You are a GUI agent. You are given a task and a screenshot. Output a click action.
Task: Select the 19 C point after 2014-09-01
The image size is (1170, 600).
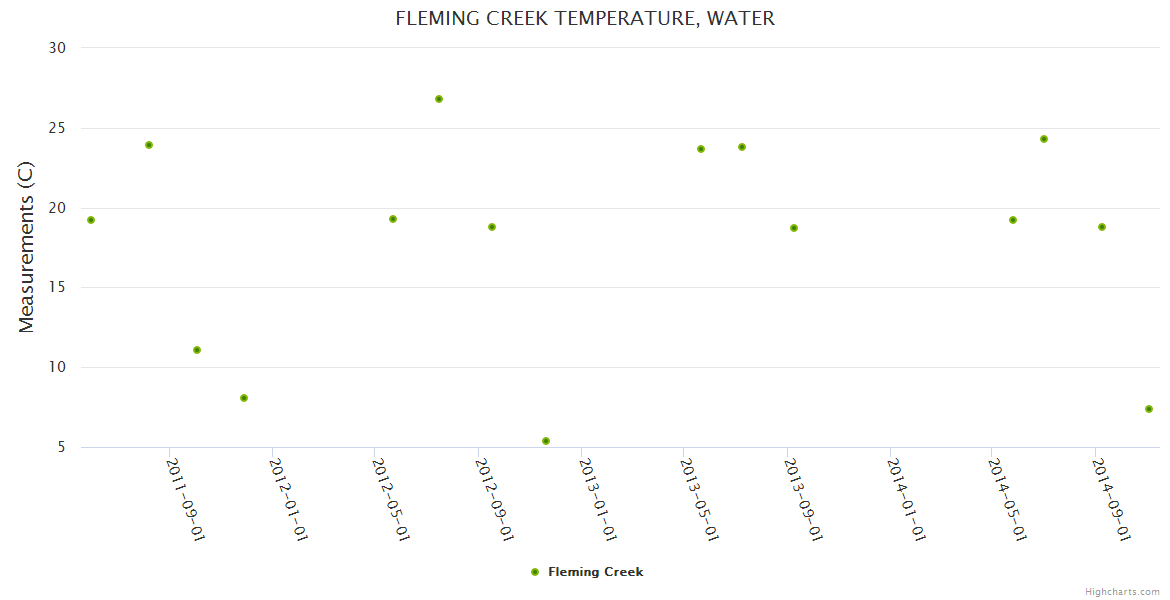[x=1102, y=227]
